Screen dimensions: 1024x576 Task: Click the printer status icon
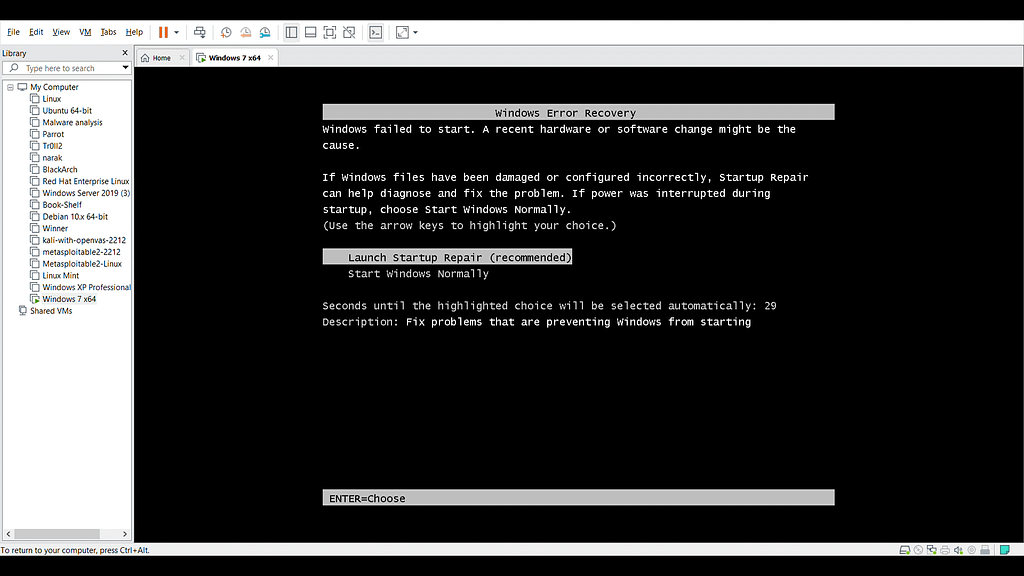pyautogui.click(x=945, y=550)
